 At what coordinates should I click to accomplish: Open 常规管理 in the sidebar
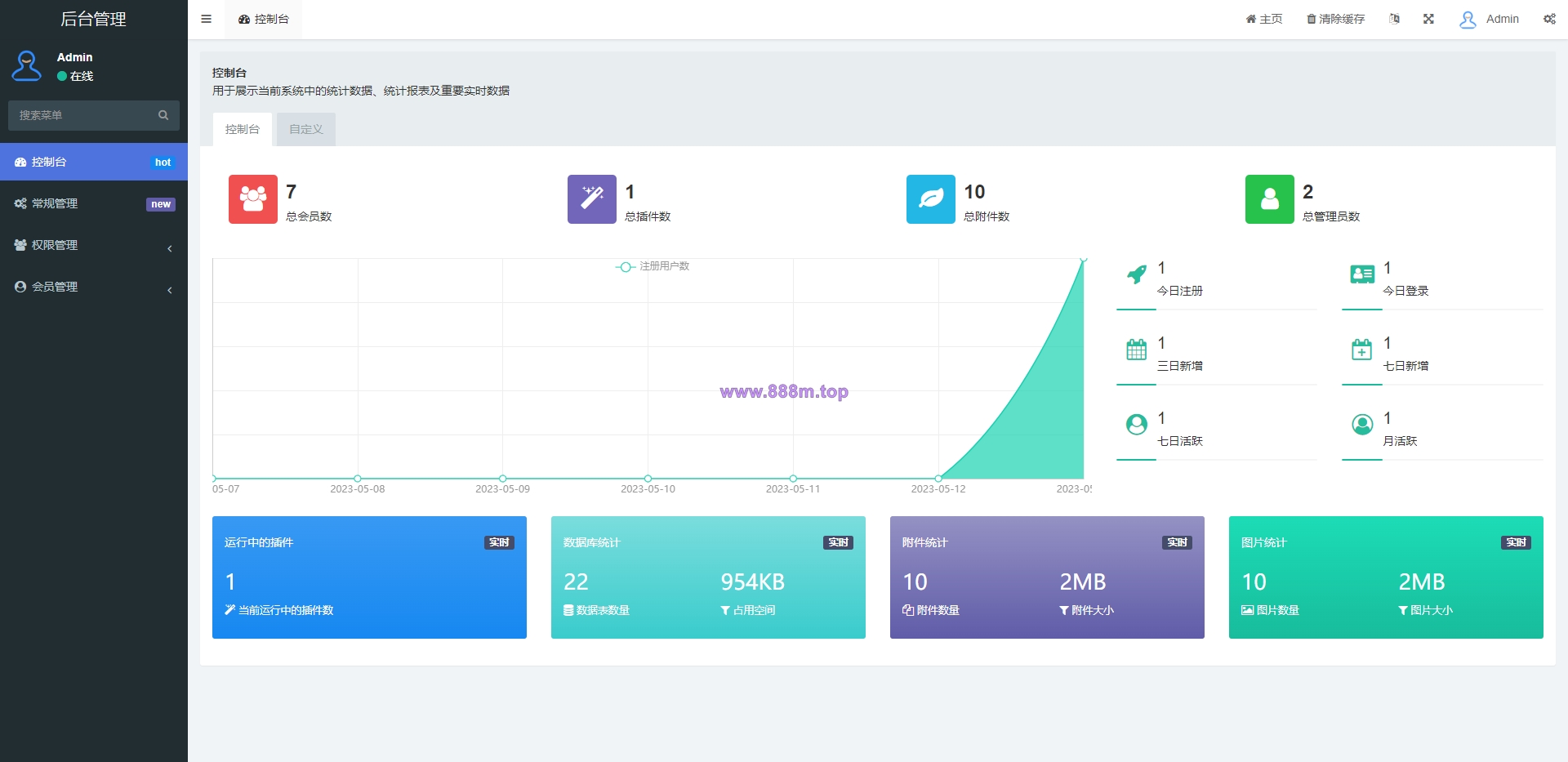(94, 203)
